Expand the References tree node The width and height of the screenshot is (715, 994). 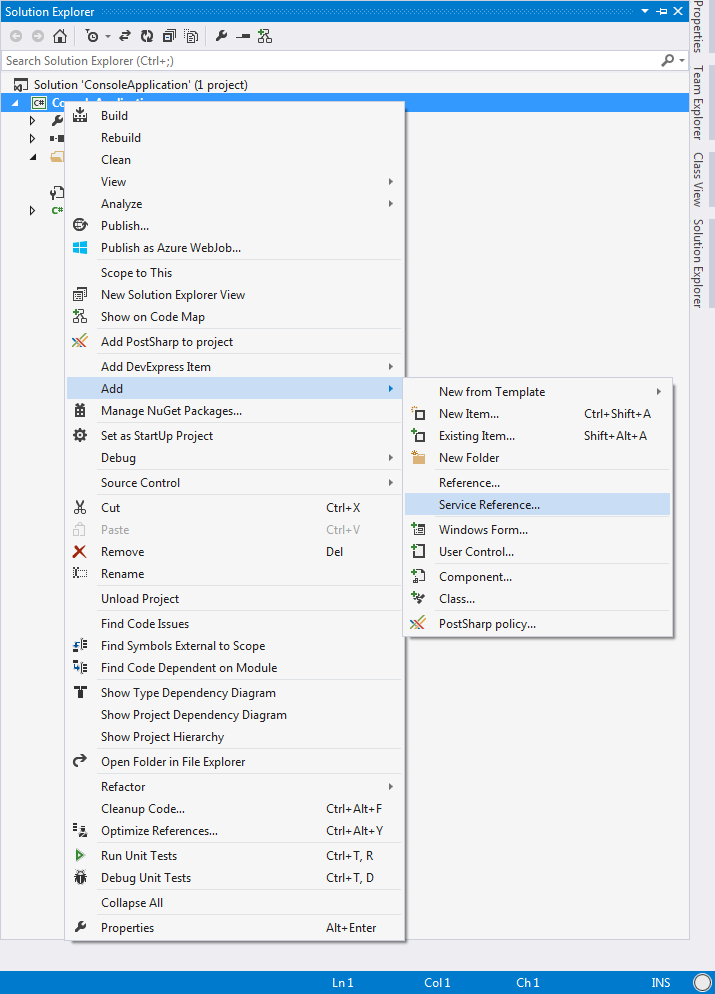coord(32,138)
